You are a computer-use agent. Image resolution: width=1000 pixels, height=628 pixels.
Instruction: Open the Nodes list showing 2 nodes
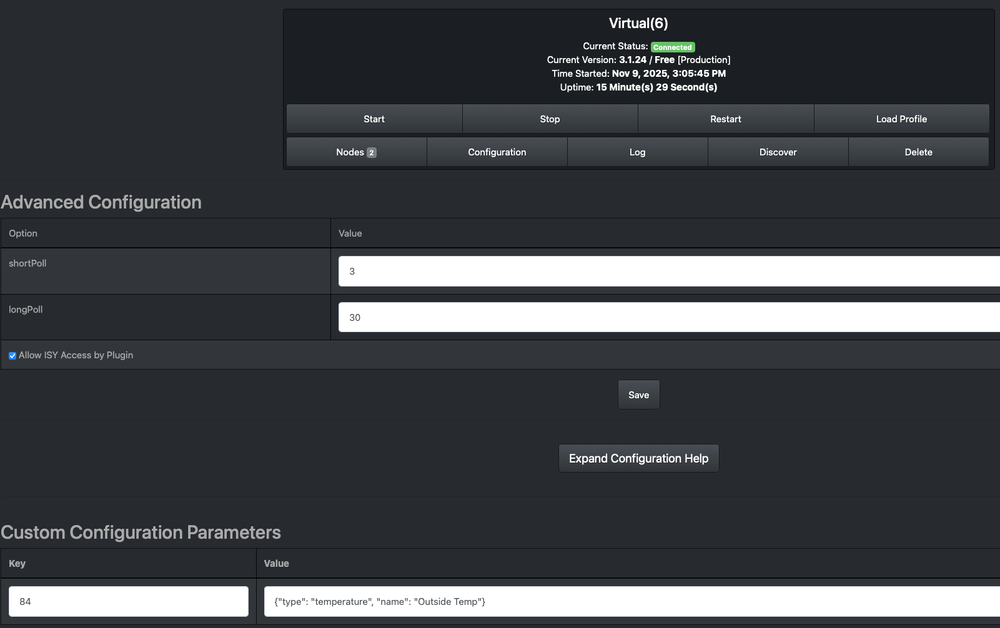point(355,152)
